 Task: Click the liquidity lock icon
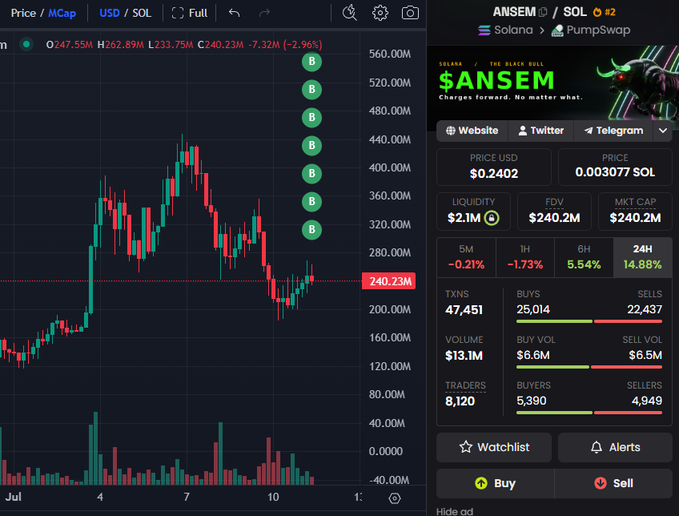(491, 217)
